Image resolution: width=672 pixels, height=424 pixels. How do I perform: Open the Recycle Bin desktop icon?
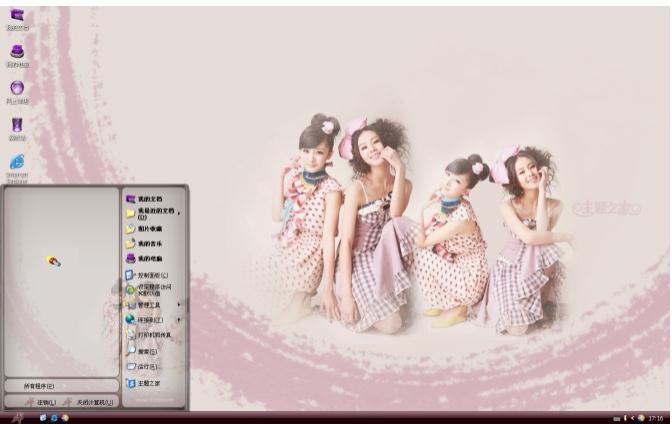click(x=17, y=129)
